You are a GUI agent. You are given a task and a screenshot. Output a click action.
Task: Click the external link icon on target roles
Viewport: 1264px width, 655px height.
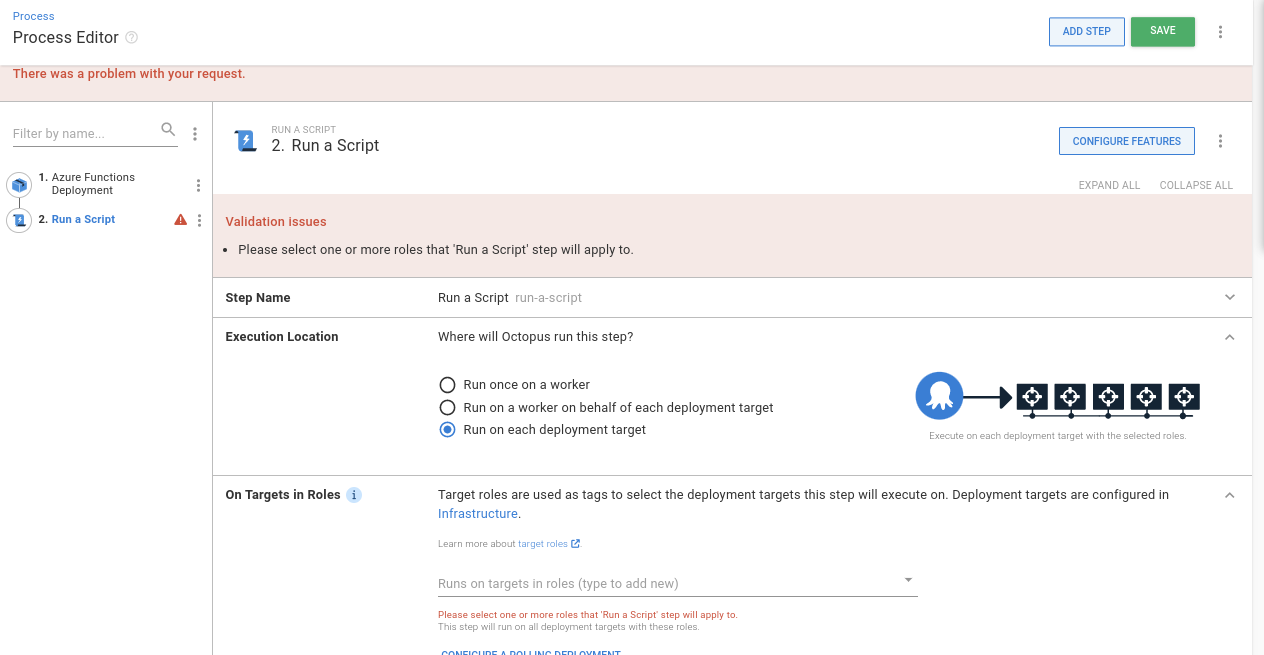577,543
